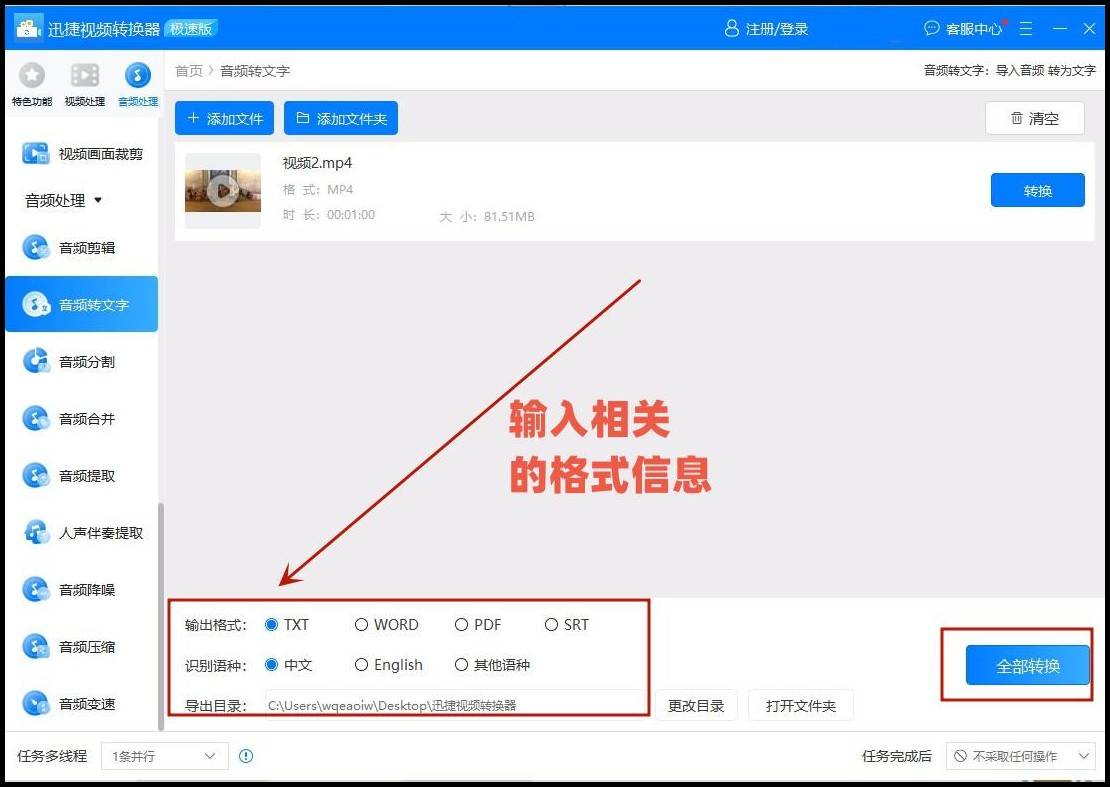1110x787 pixels.
Task: Open 客服中心 chat icon
Action: point(932,28)
